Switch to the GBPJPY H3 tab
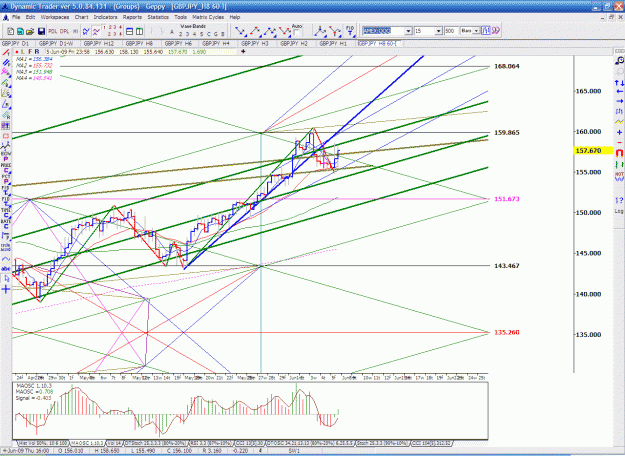625x456 pixels. tap(255, 43)
